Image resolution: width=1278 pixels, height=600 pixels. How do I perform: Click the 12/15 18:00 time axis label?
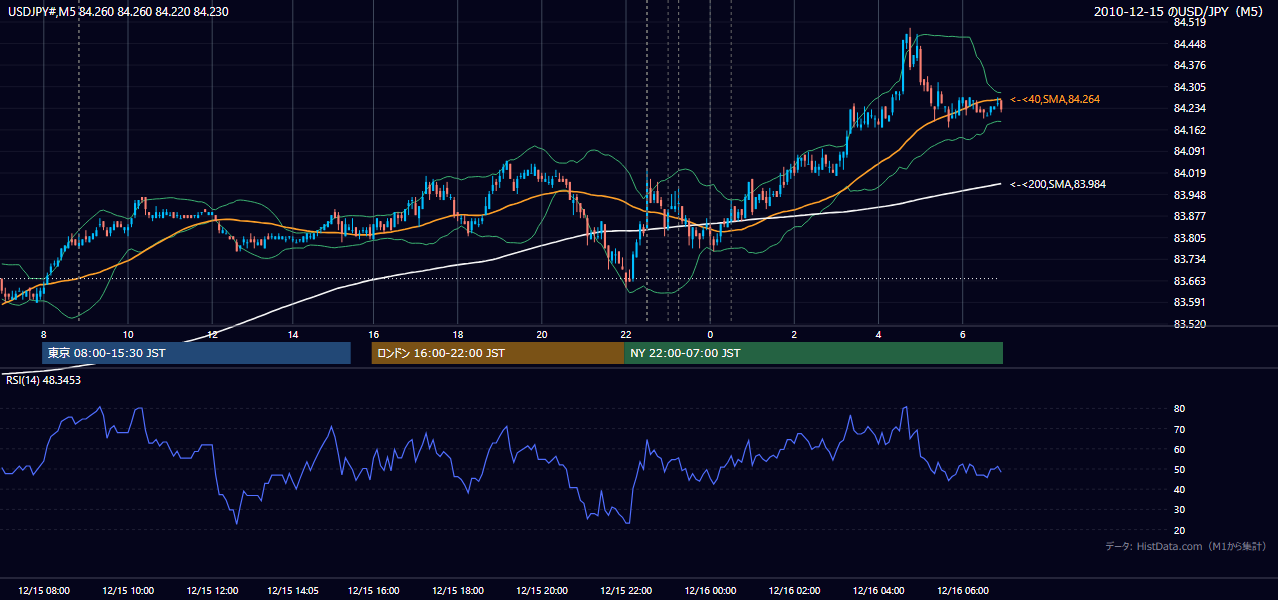[x=460, y=591]
